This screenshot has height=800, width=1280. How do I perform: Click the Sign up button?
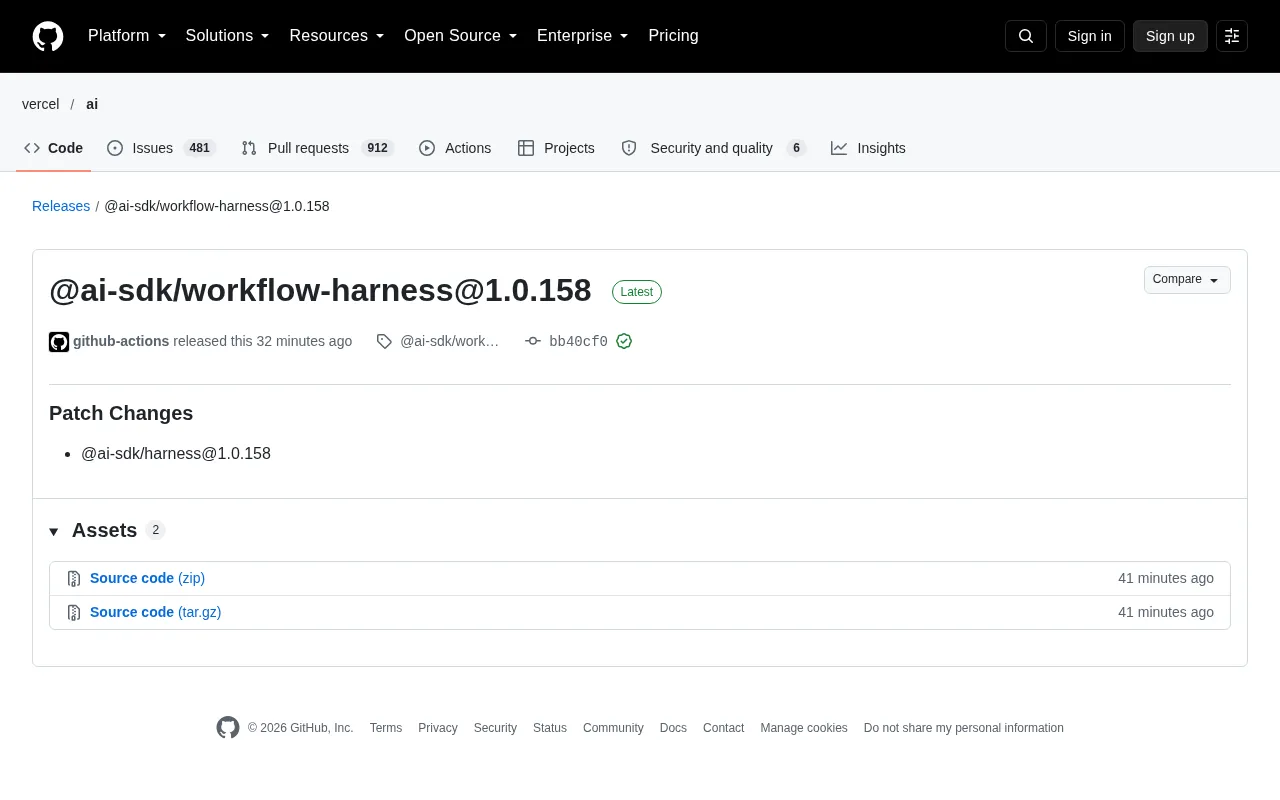(x=1170, y=36)
